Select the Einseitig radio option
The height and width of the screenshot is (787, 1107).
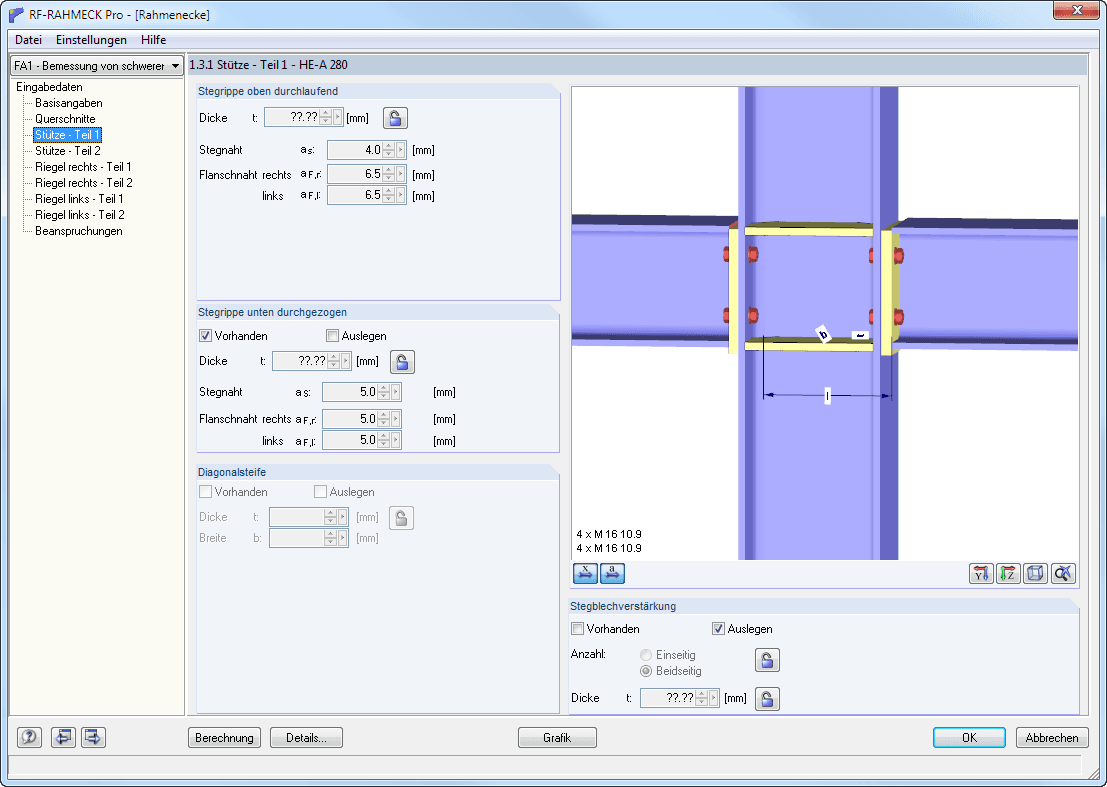coord(646,655)
